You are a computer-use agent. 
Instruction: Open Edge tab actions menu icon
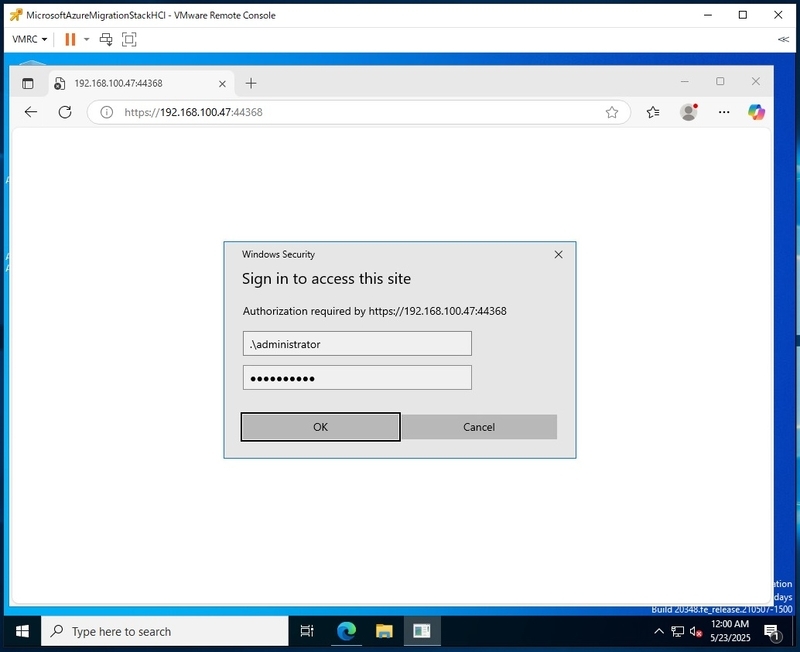[28, 83]
